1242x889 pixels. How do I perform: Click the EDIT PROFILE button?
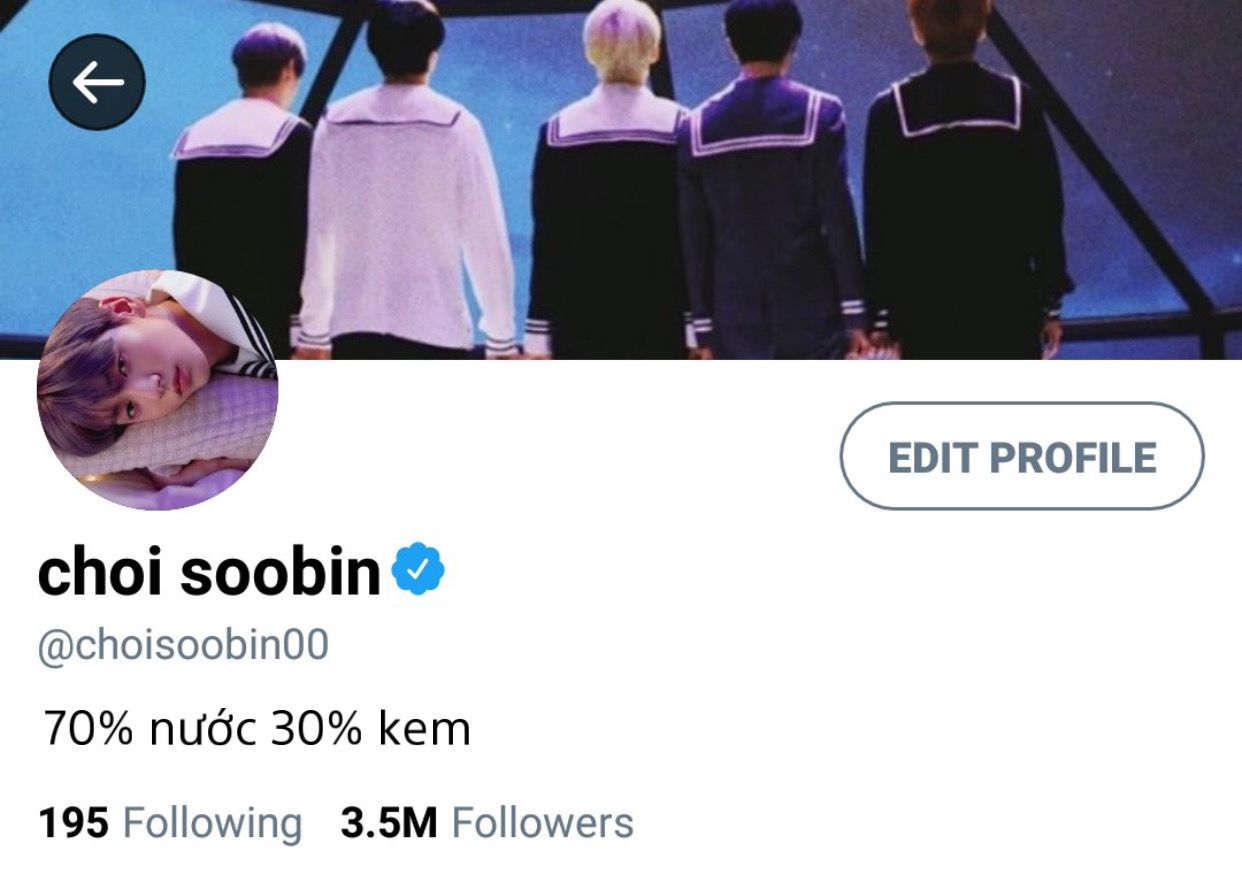1022,457
